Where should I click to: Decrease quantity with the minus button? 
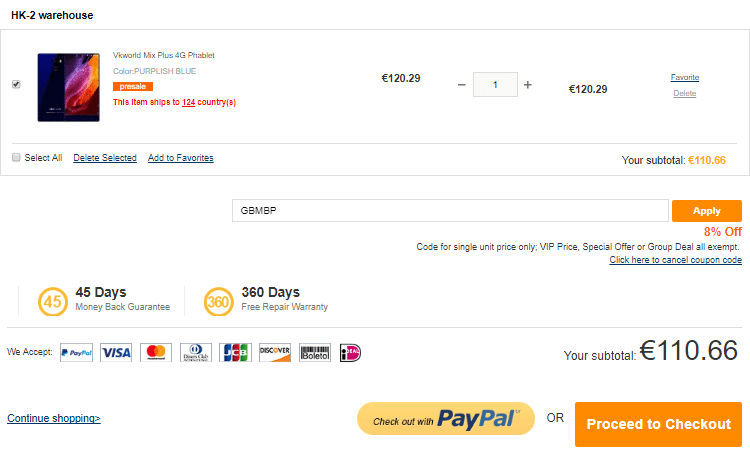[x=462, y=85]
